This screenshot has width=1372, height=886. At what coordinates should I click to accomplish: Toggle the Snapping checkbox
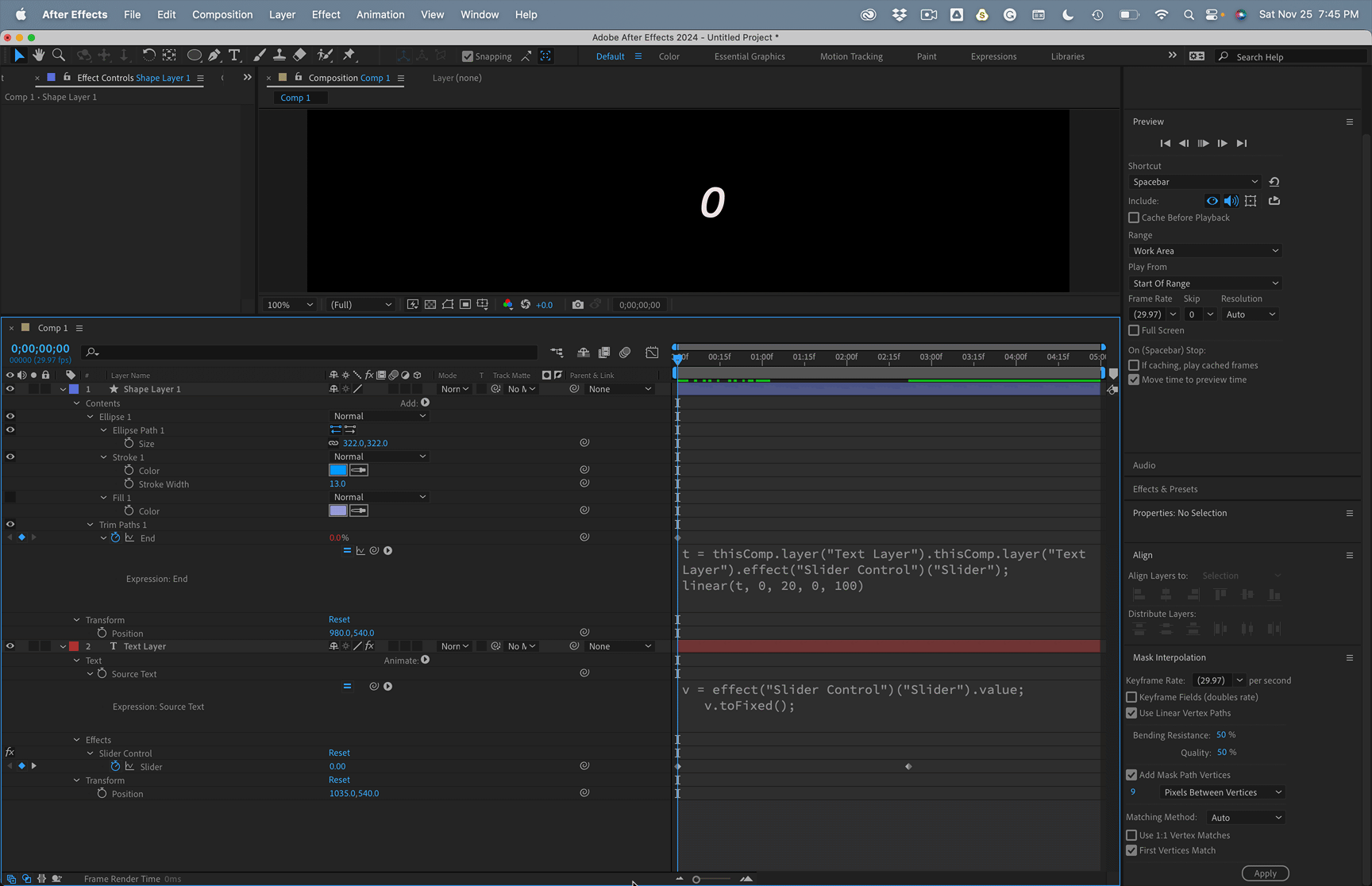click(x=468, y=56)
